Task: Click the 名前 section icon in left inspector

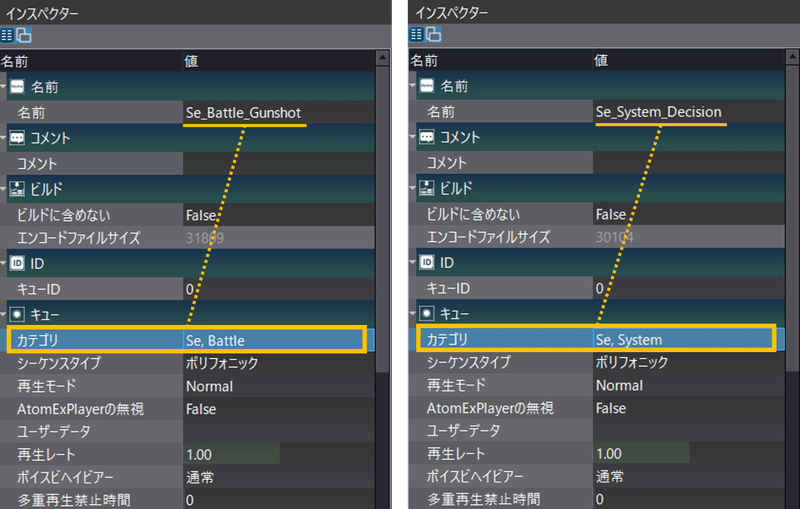Action: [x=17, y=87]
